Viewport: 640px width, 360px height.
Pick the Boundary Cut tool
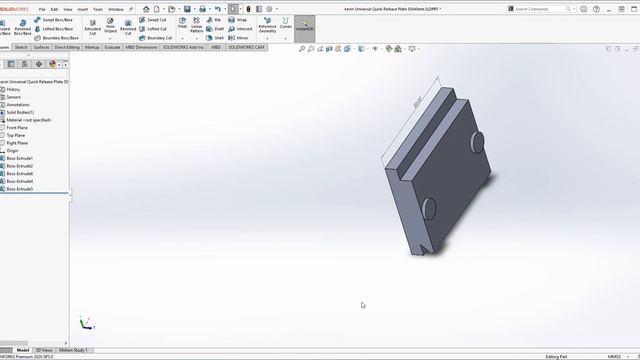coord(155,38)
